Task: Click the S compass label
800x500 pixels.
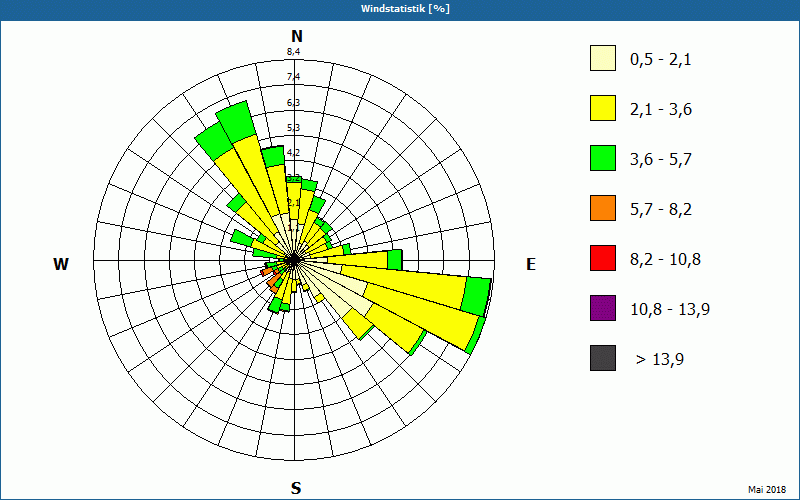Action: pos(296,488)
